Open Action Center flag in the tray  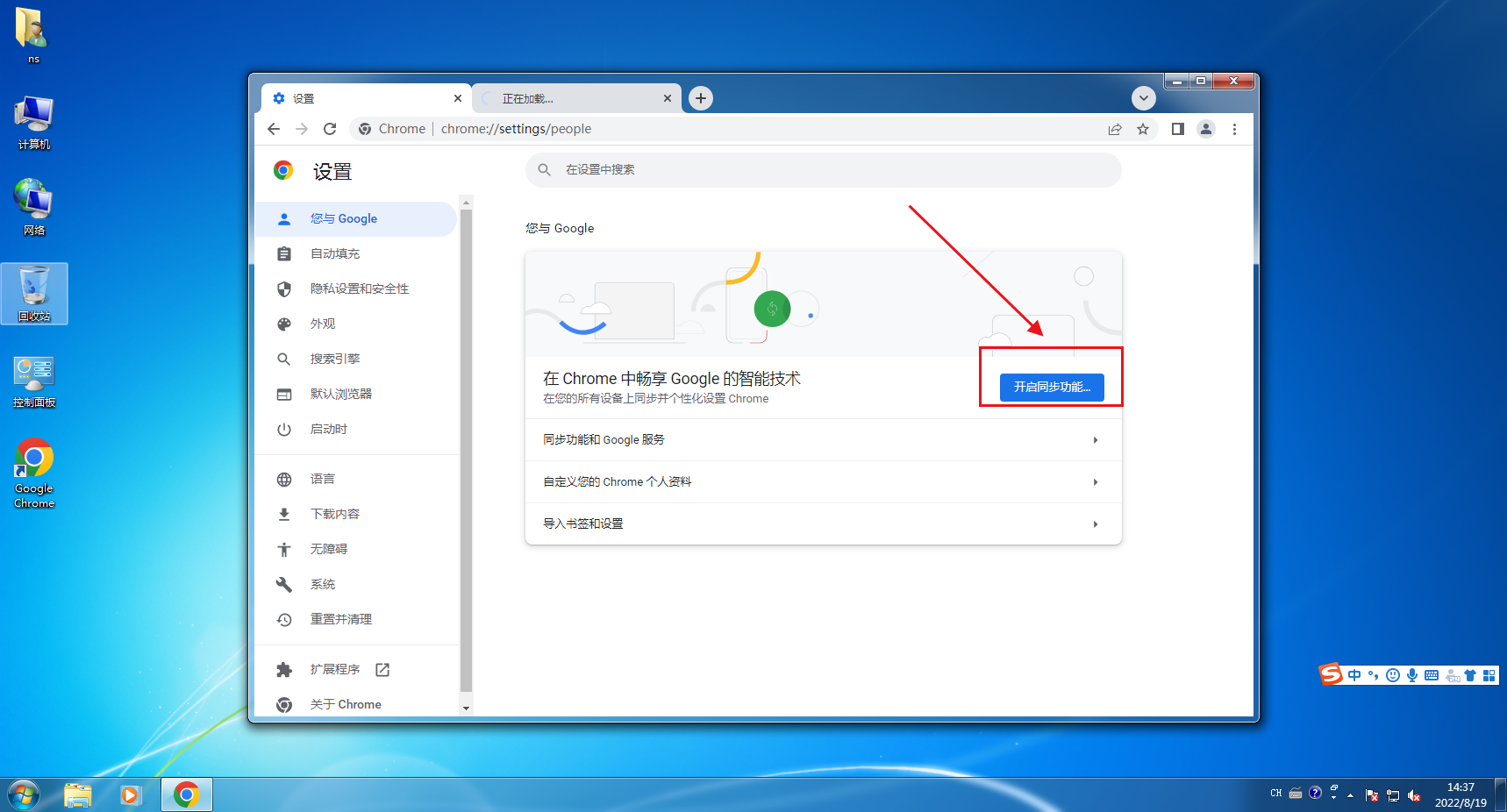(x=1372, y=795)
